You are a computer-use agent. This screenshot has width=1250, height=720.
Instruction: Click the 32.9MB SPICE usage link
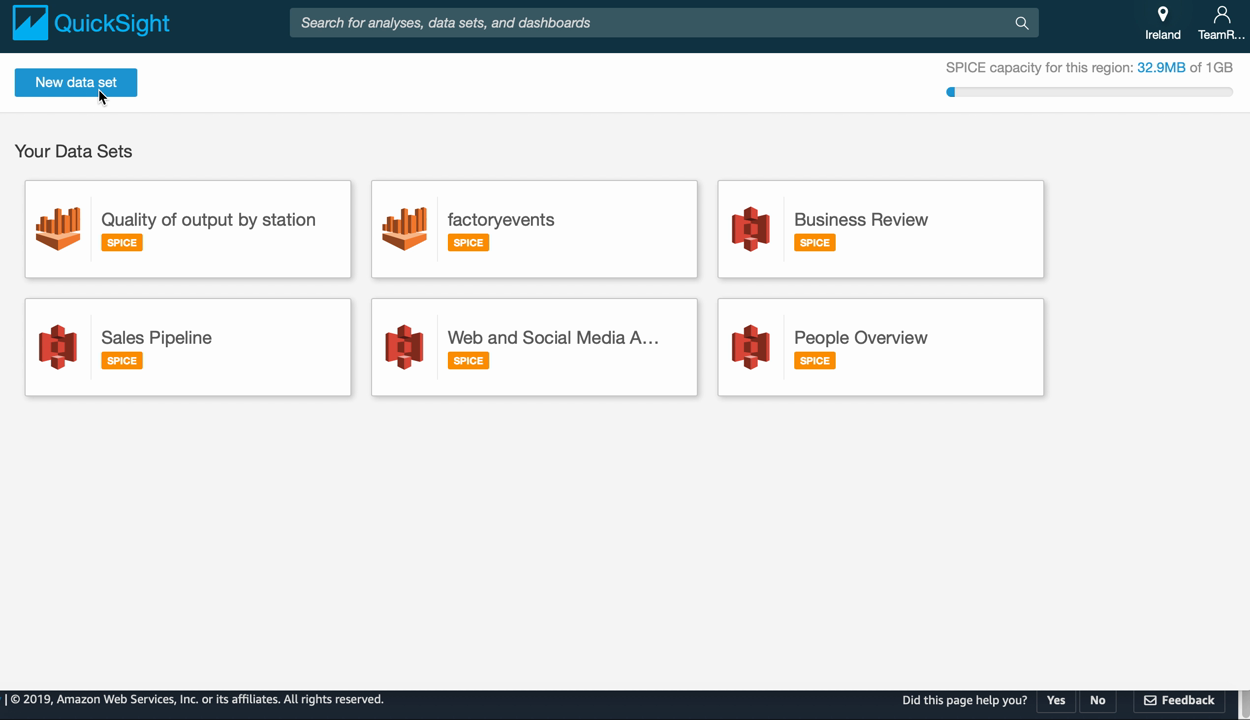coord(1160,68)
